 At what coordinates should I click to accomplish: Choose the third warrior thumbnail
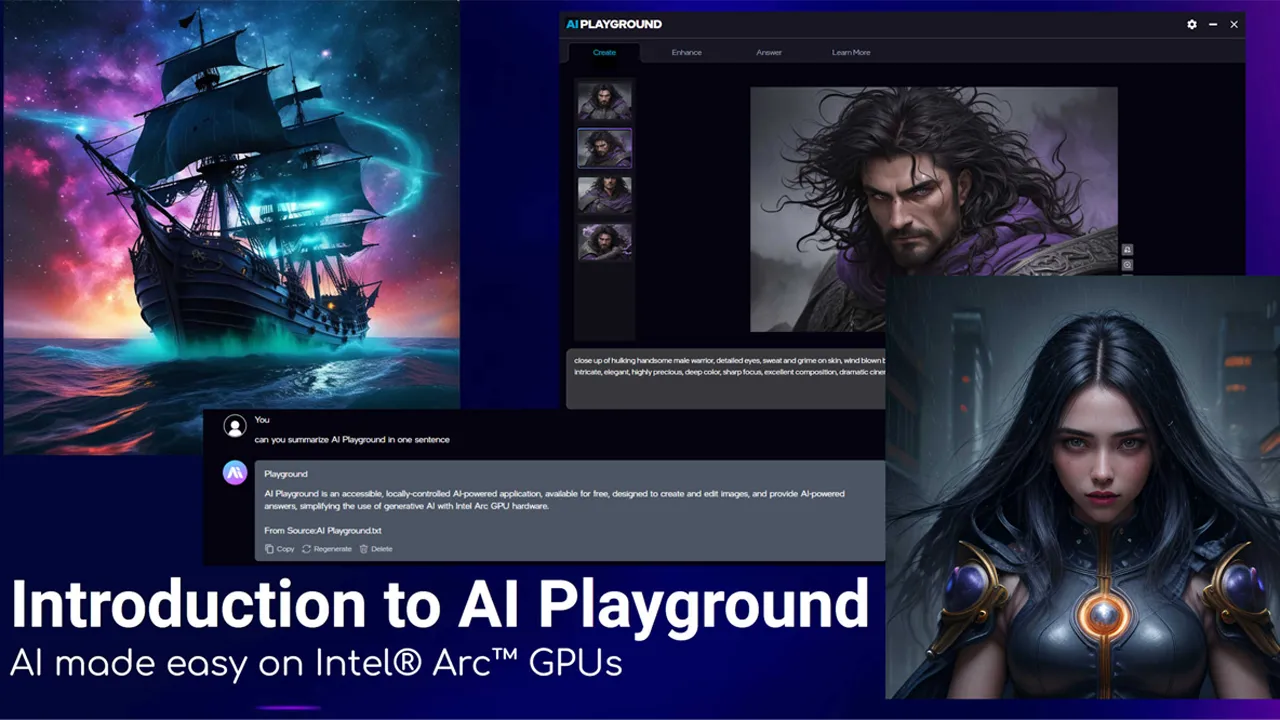coord(604,195)
